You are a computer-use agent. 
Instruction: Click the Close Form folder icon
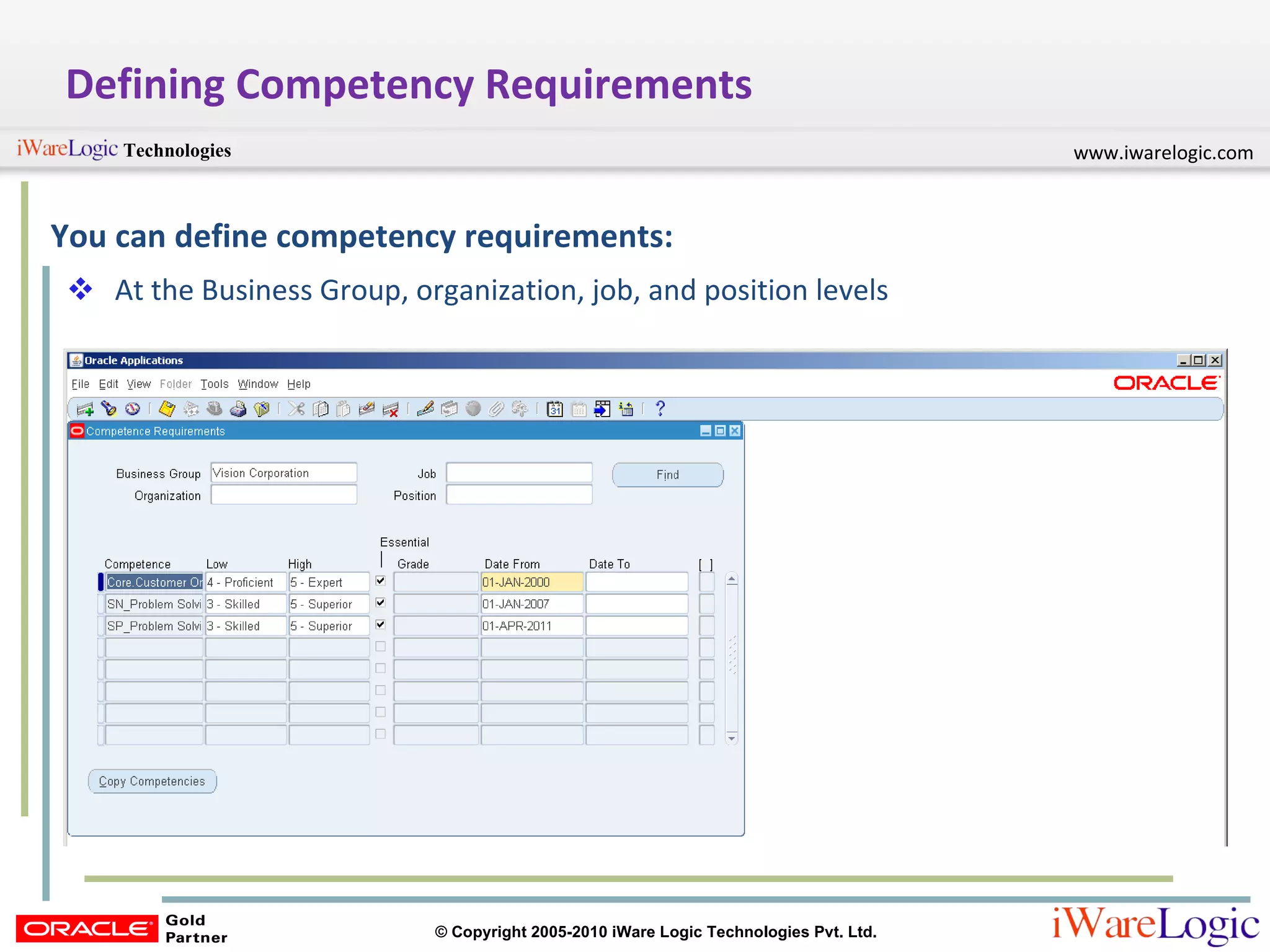(x=262, y=409)
